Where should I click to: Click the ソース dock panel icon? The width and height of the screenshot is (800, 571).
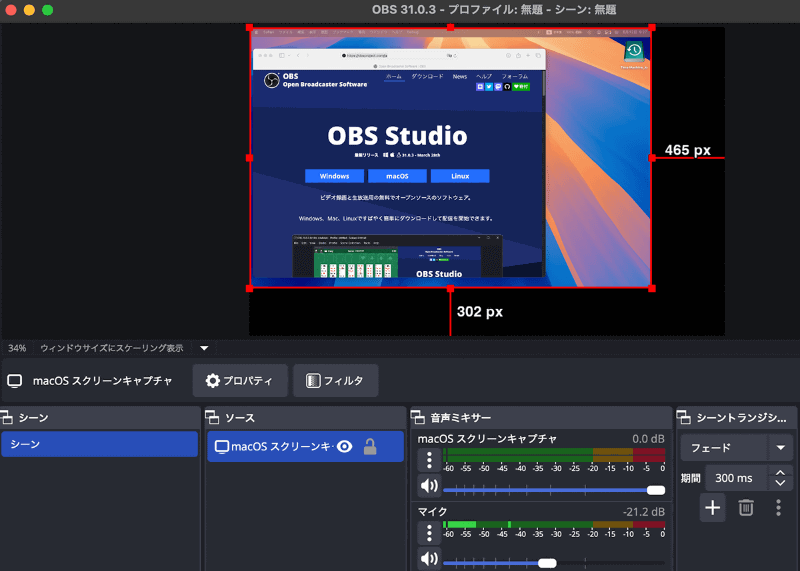pyautogui.click(x=212, y=417)
